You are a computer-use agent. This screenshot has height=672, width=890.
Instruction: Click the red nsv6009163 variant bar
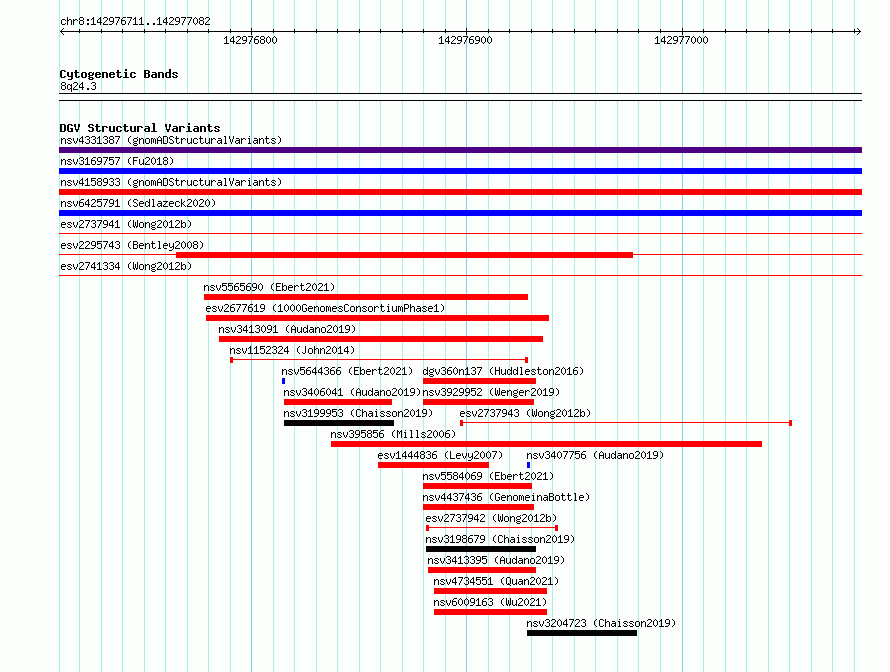(x=490, y=612)
